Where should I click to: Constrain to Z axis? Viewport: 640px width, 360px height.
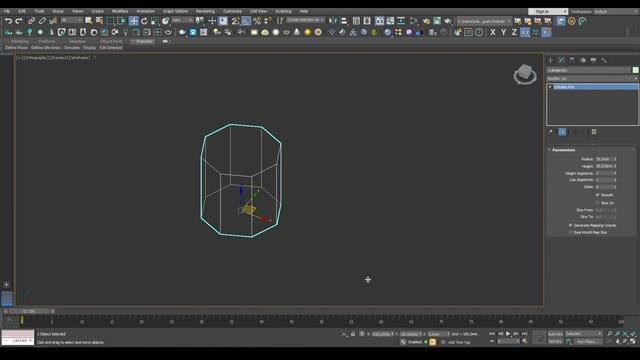(x=514, y=32)
